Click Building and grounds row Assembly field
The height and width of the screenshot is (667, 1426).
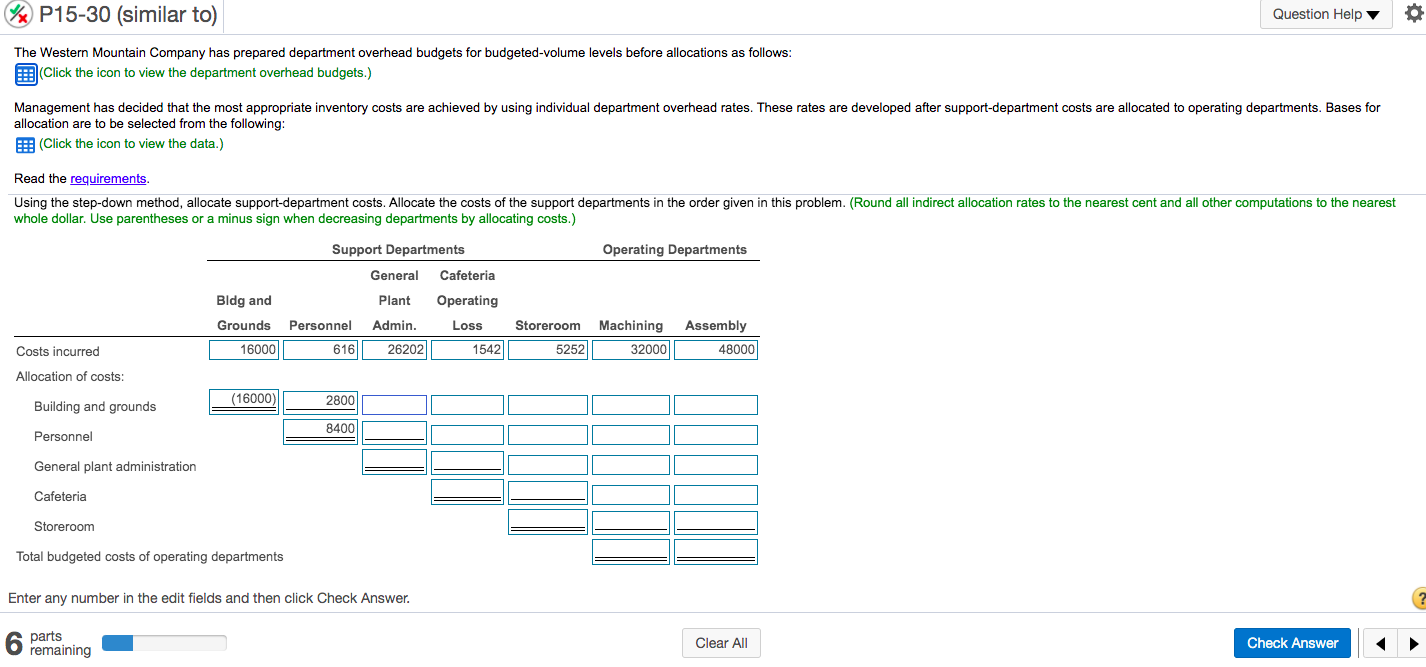pyautogui.click(x=716, y=405)
